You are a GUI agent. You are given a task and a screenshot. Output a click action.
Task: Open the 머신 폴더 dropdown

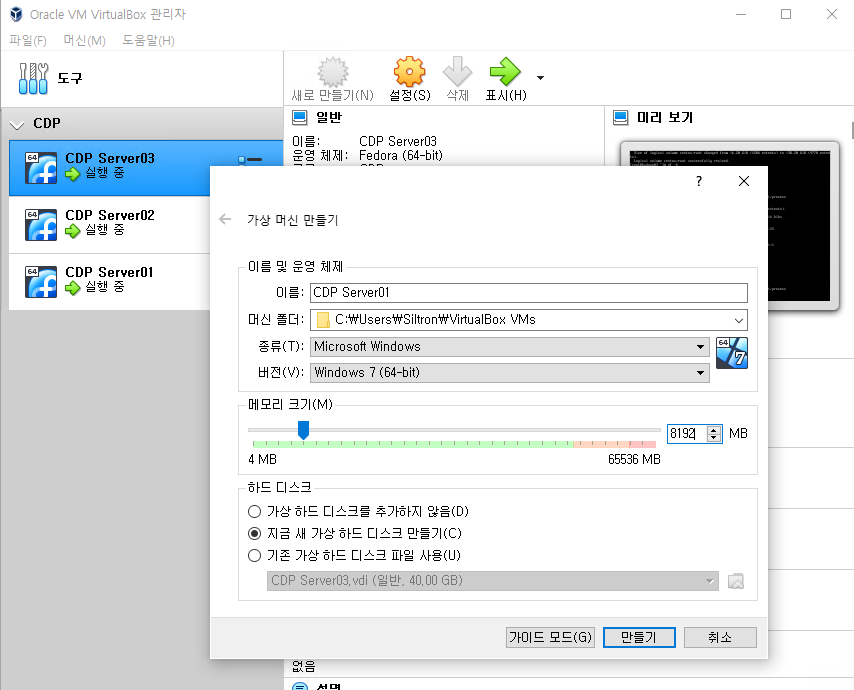[x=739, y=320]
